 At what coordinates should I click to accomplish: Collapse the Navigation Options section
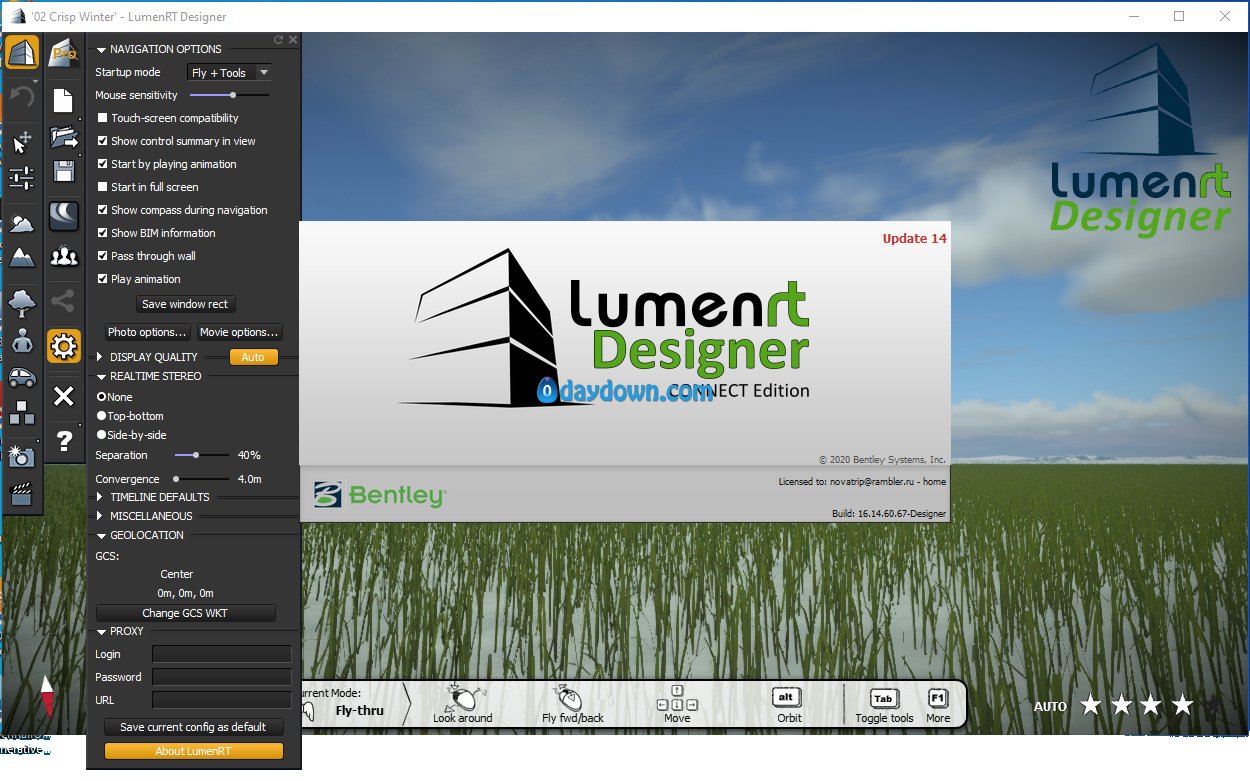(x=101, y=49)
